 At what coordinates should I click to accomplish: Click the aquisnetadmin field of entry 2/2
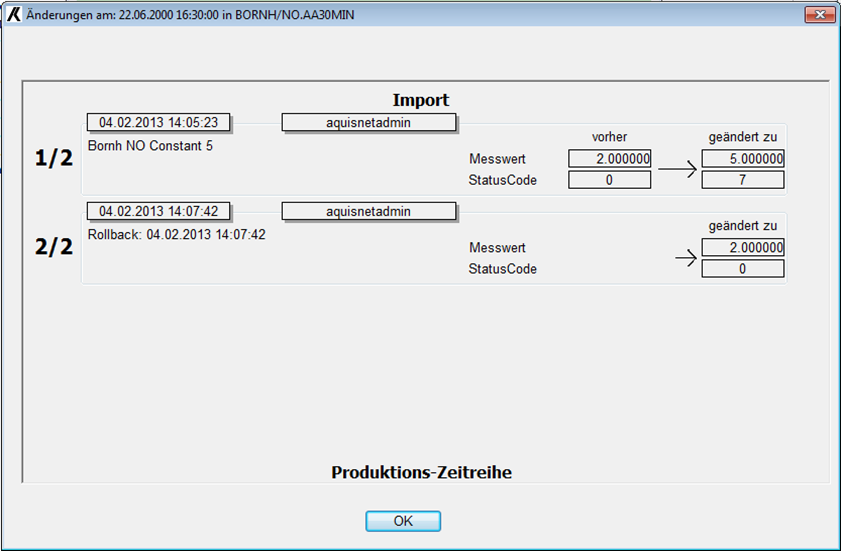368,211
